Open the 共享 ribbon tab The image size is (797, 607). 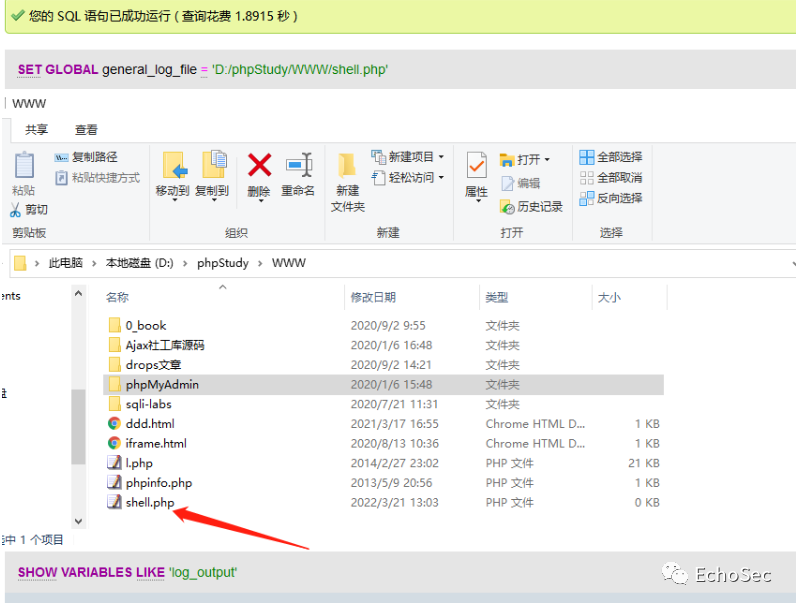coord(37,130)
